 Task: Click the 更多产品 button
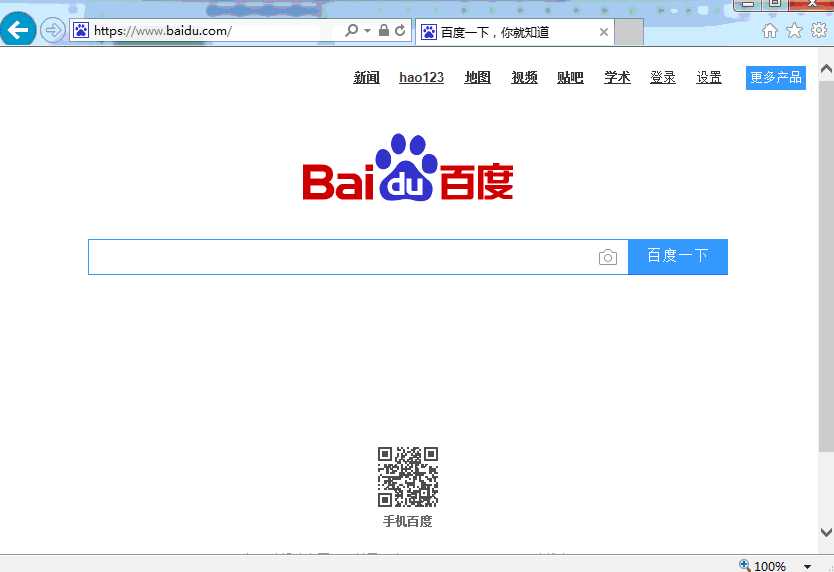(x=775, y=78)
